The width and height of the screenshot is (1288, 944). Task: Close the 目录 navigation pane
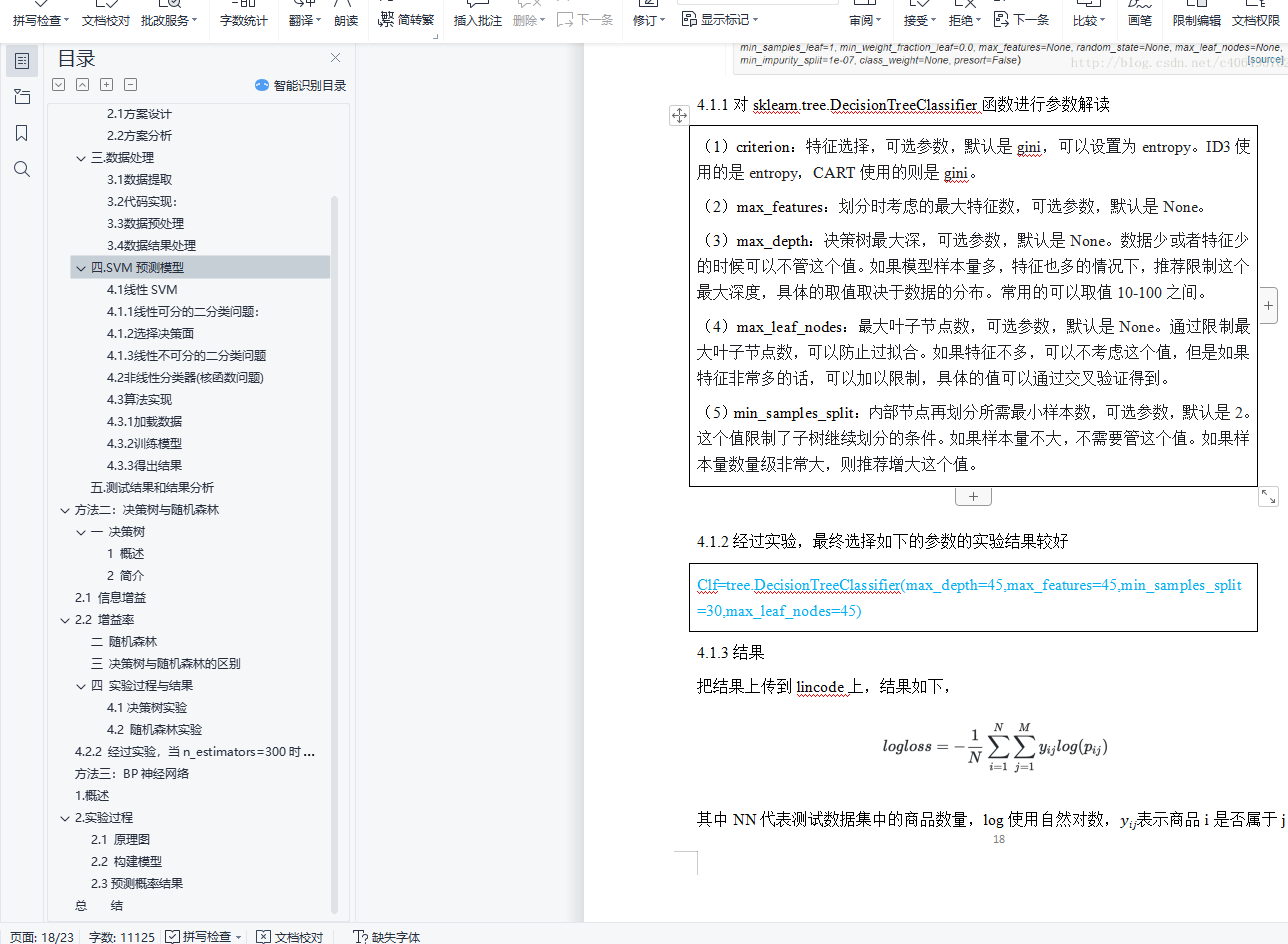pos(336,58)
